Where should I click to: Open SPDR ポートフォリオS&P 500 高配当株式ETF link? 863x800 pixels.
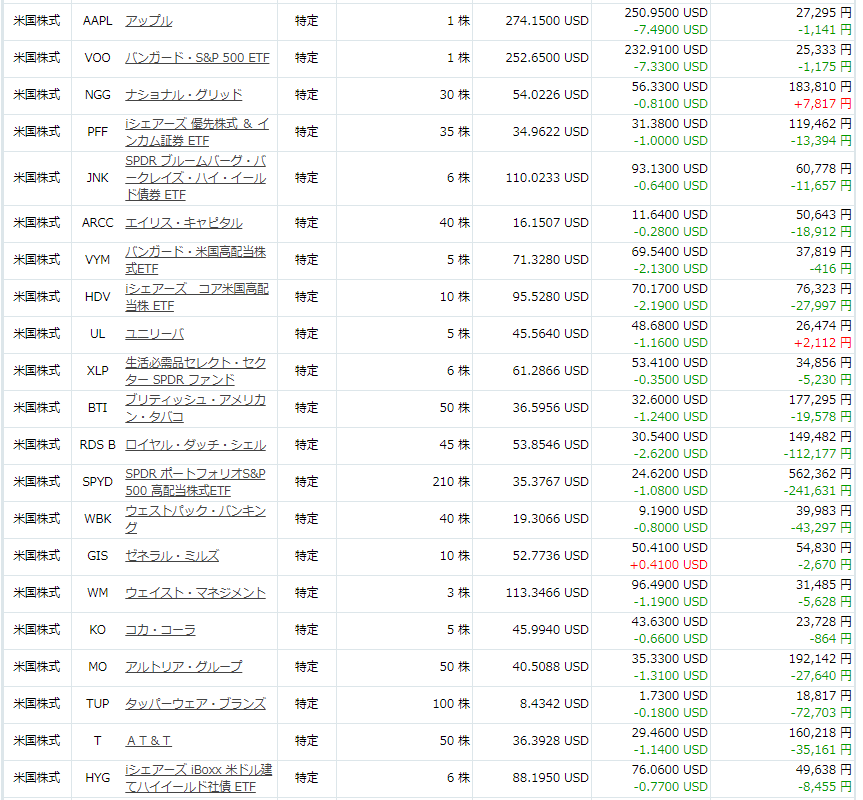pos(195,482)
